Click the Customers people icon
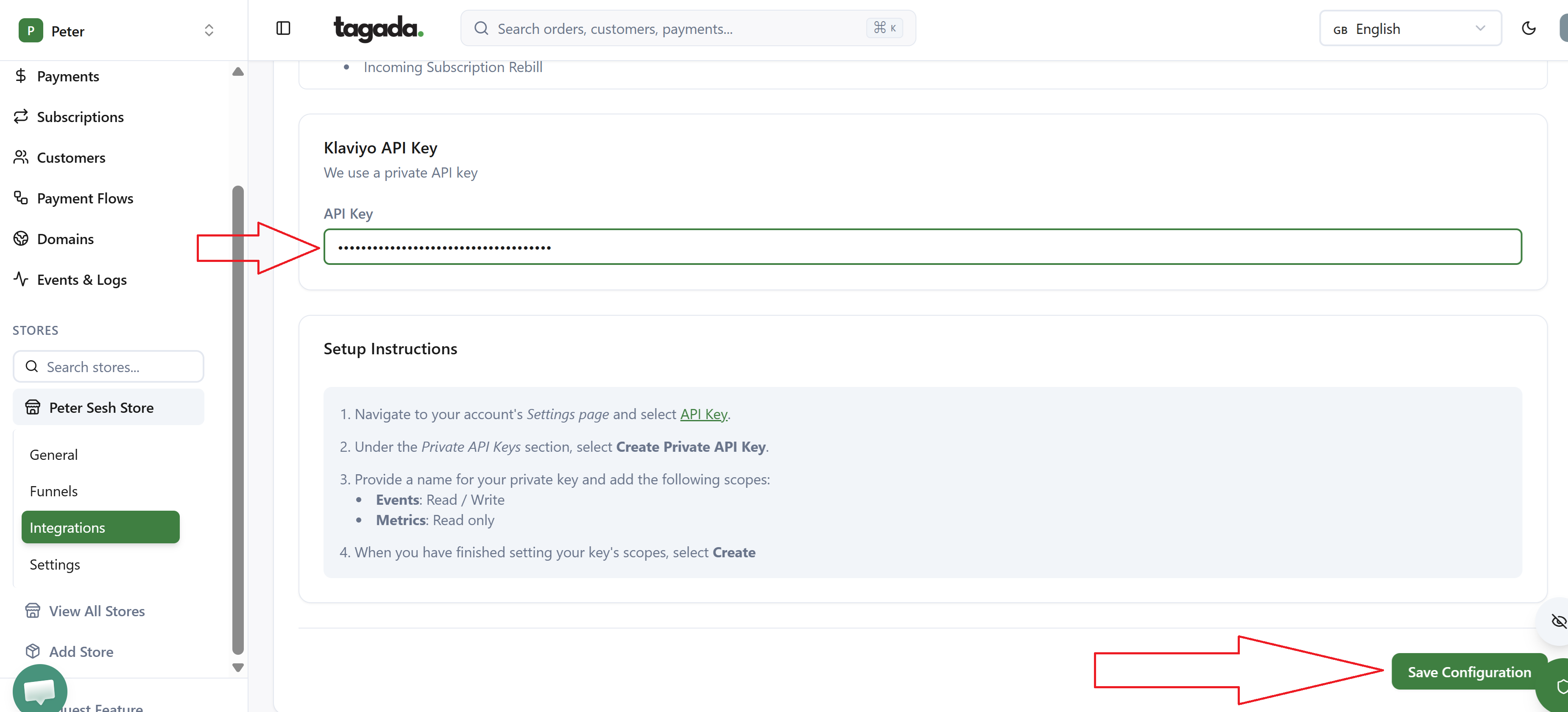The width and height of the screenshot is (1568, 712). click(x=21, y=158)
